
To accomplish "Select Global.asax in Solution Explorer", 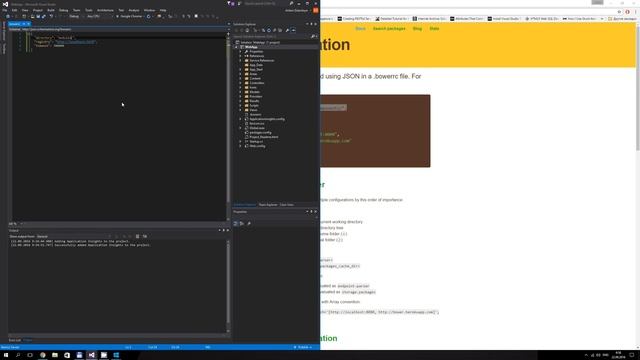I will tap(257, 128).
